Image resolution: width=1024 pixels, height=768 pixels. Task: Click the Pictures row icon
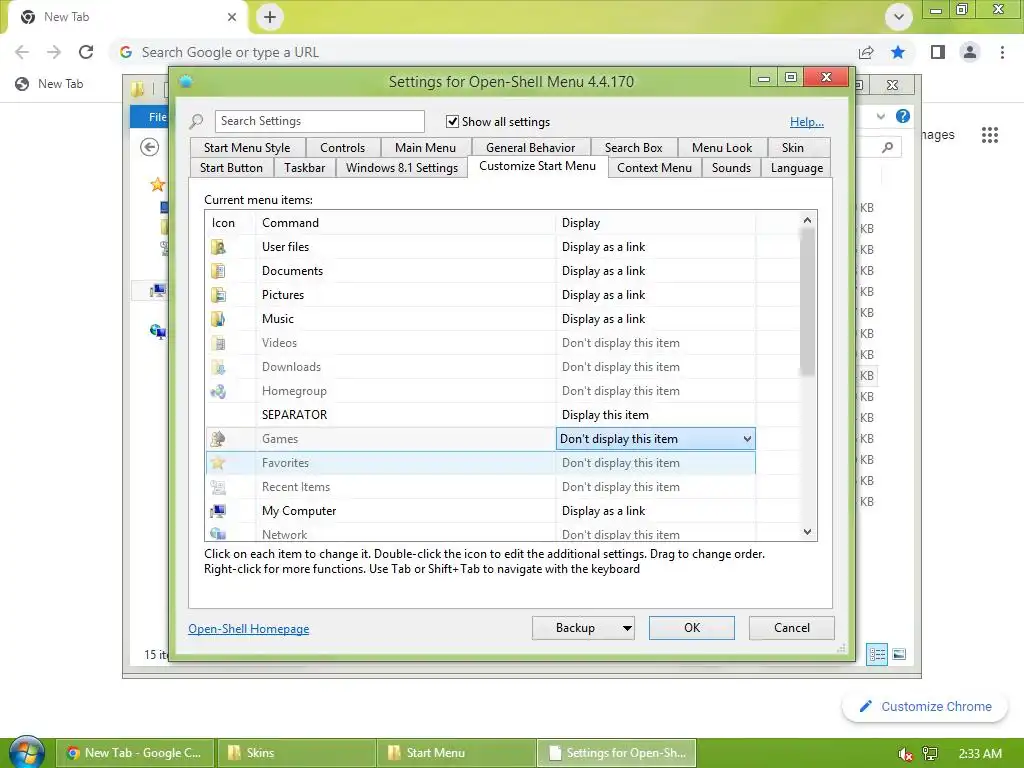tap(218, 295)
